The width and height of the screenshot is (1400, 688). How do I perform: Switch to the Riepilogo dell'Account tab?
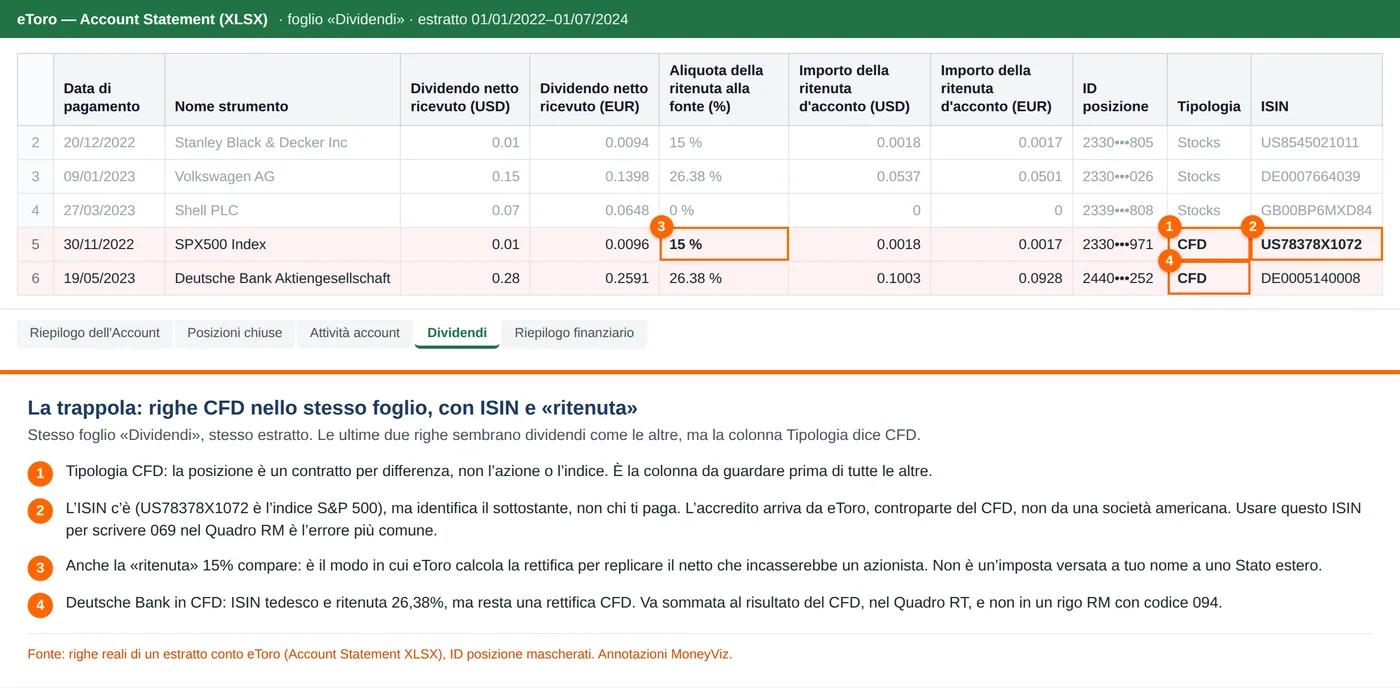(x=95, y=333)
